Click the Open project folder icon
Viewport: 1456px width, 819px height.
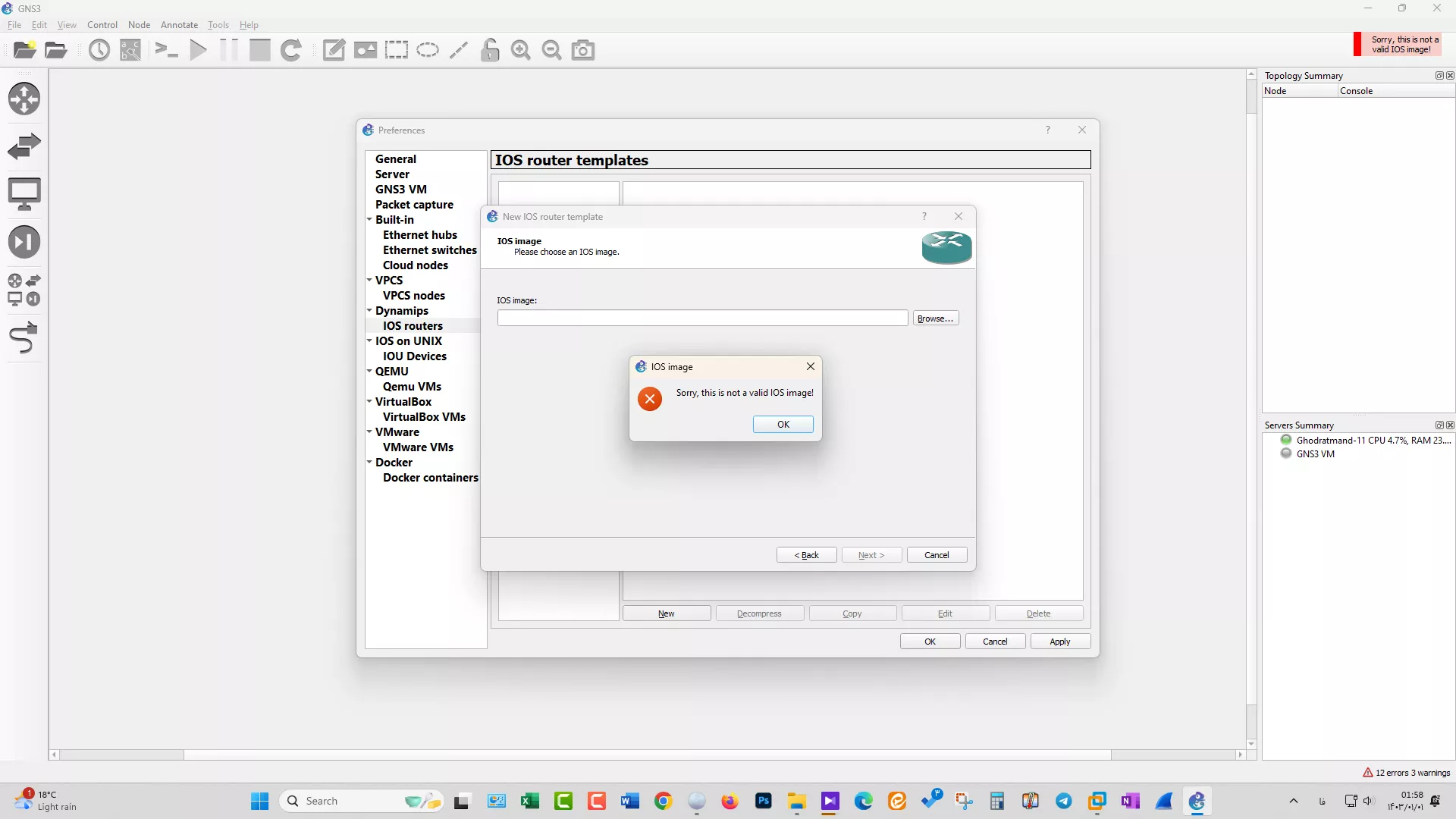coord(56,50)
